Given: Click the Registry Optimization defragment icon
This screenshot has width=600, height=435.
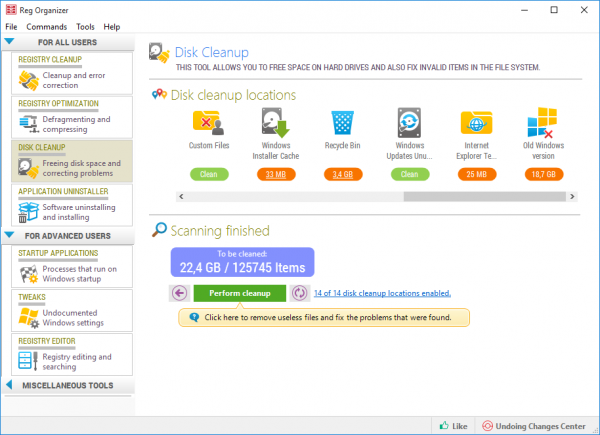Looking at the screenshot, I should coord(29,124).
